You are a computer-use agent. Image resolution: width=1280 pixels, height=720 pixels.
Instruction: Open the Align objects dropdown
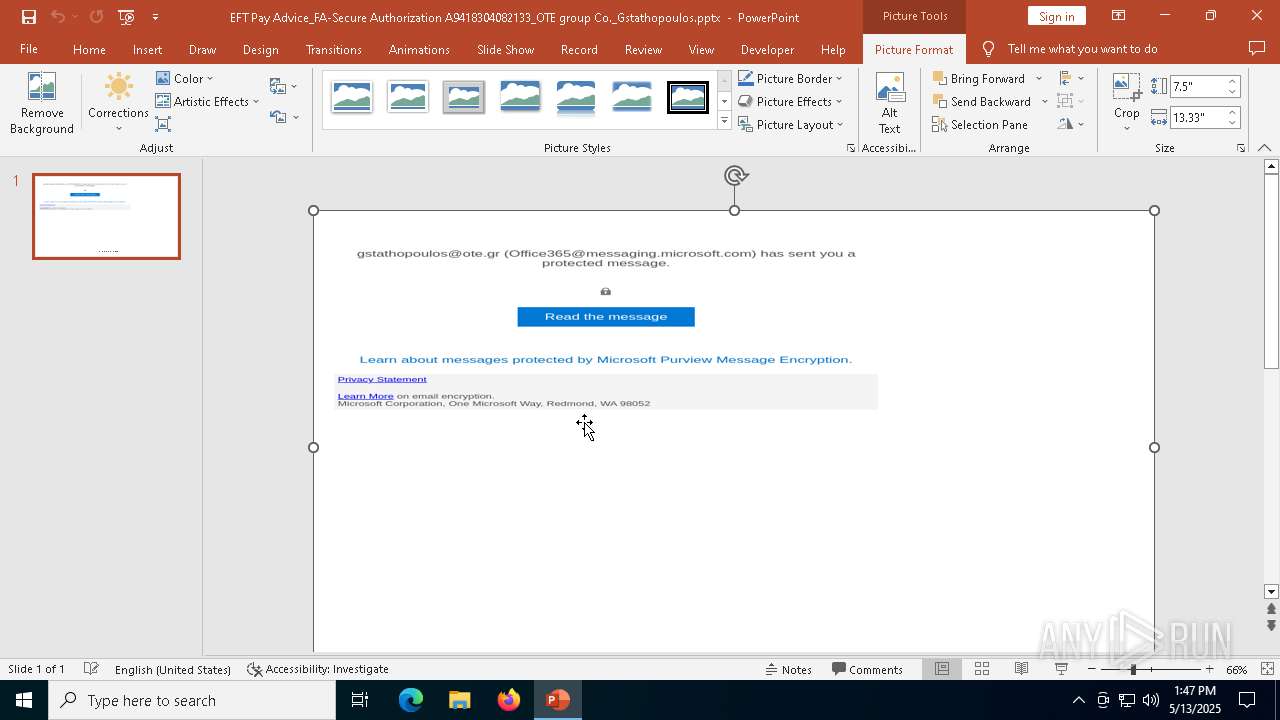(1071, 78)
